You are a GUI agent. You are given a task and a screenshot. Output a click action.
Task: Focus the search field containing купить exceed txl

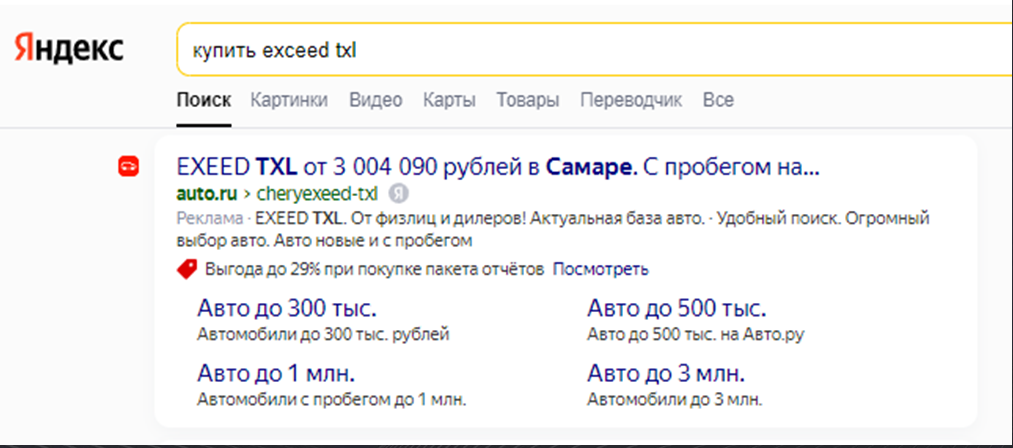tap(594, 50)
